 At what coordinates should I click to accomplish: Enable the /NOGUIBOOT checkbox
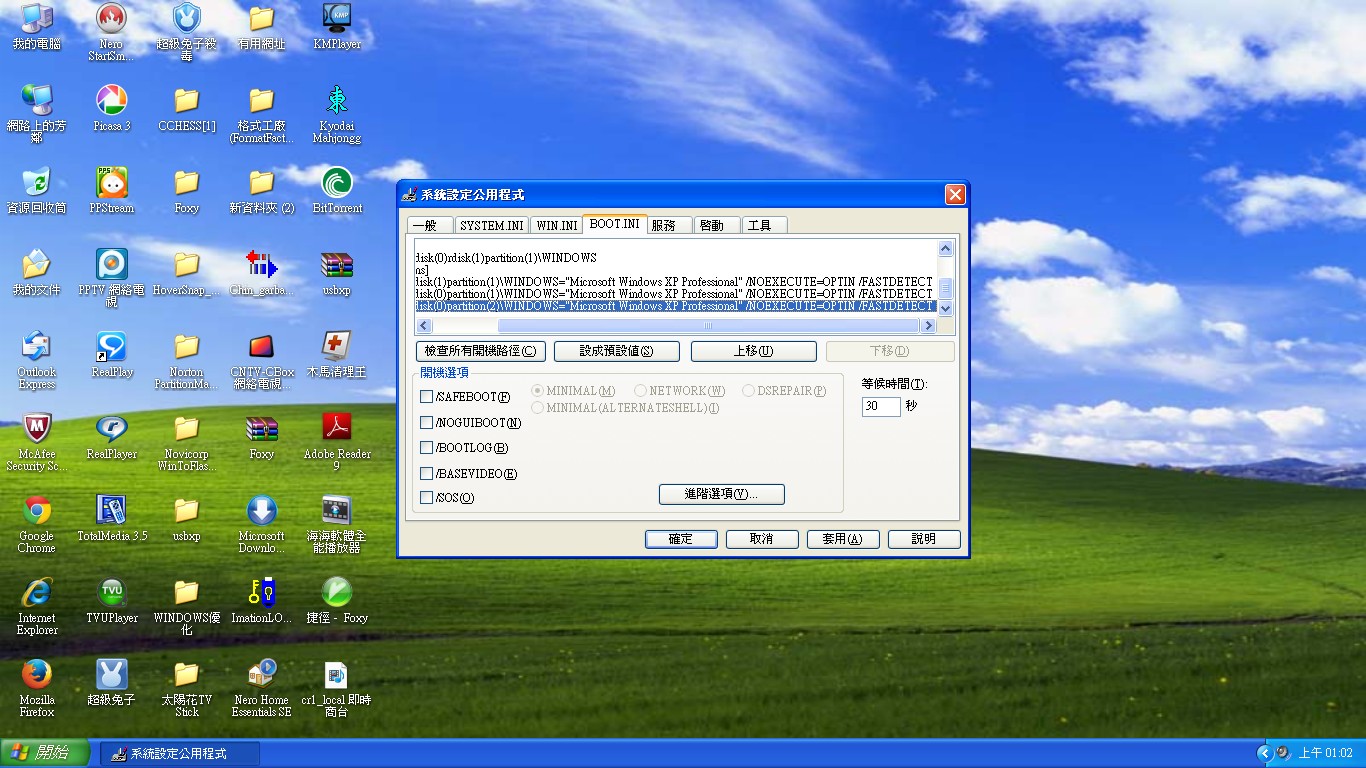click(427, 422)
